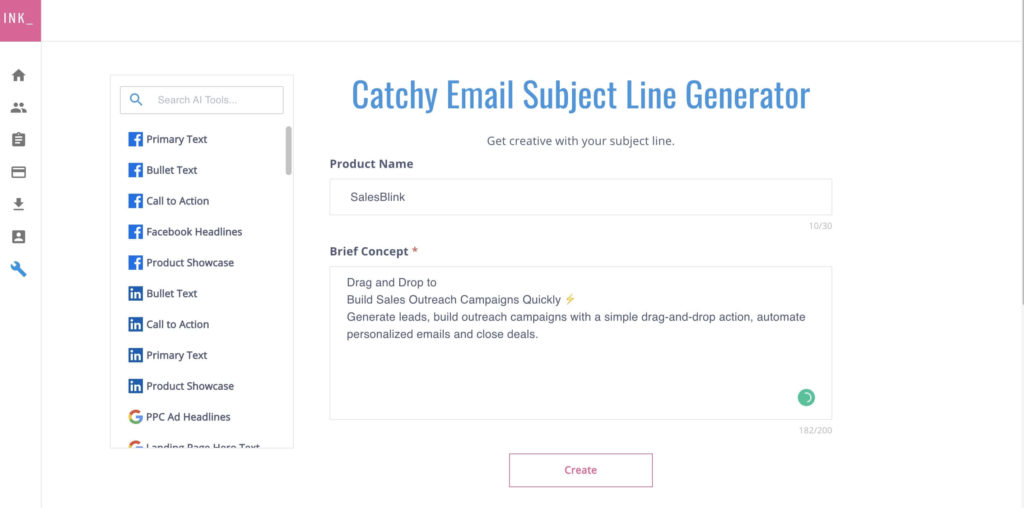Click the search magnifier icon
1024x508 pixels.
pos(136,100)
